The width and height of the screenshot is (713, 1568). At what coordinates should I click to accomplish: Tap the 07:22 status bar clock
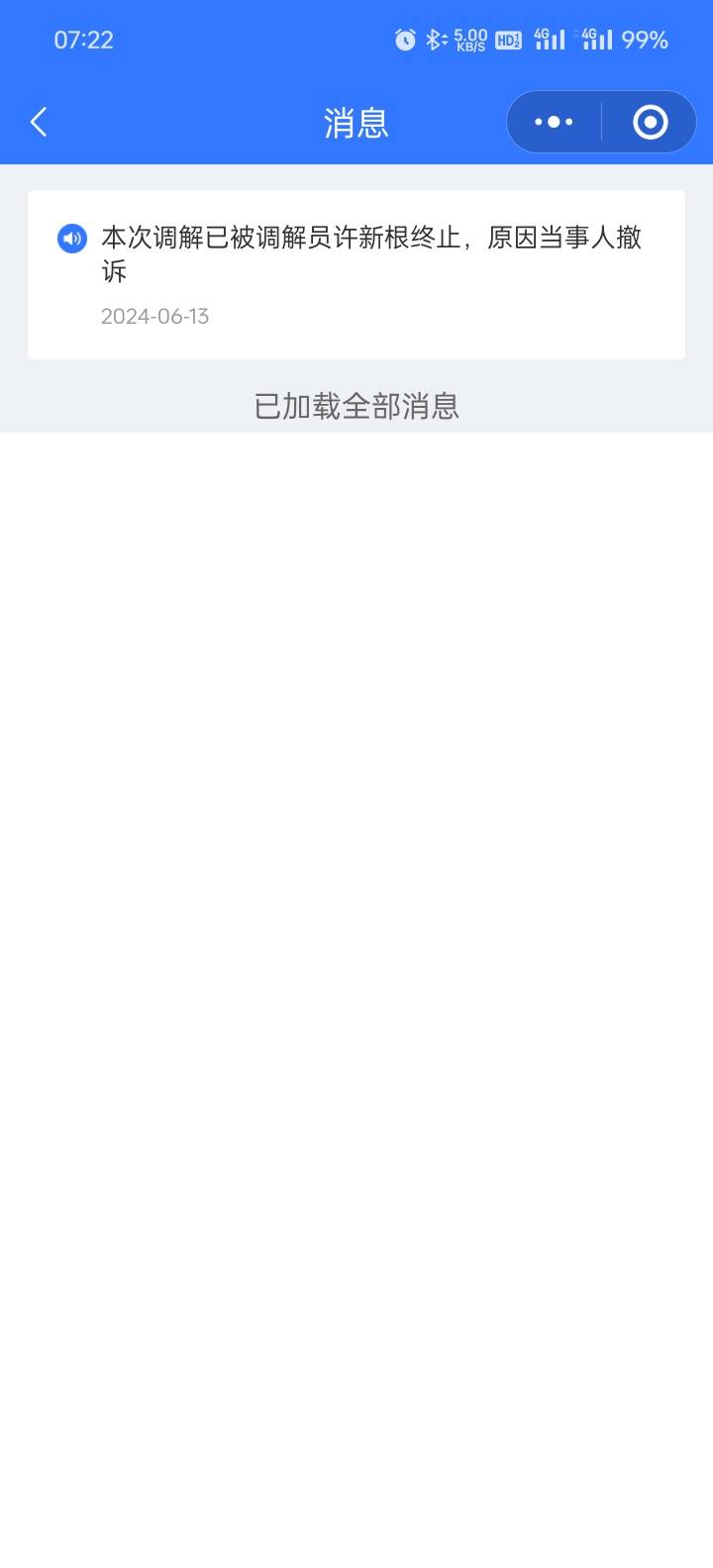pos(83,40)
